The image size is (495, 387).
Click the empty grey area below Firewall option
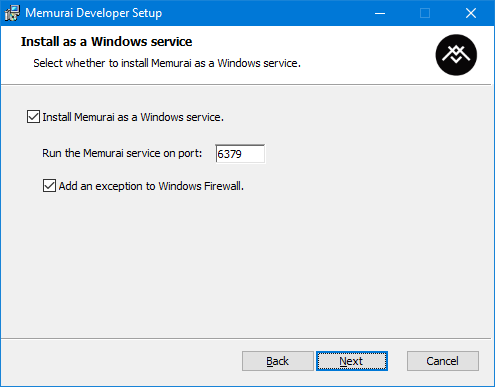(x=246, y=263)
